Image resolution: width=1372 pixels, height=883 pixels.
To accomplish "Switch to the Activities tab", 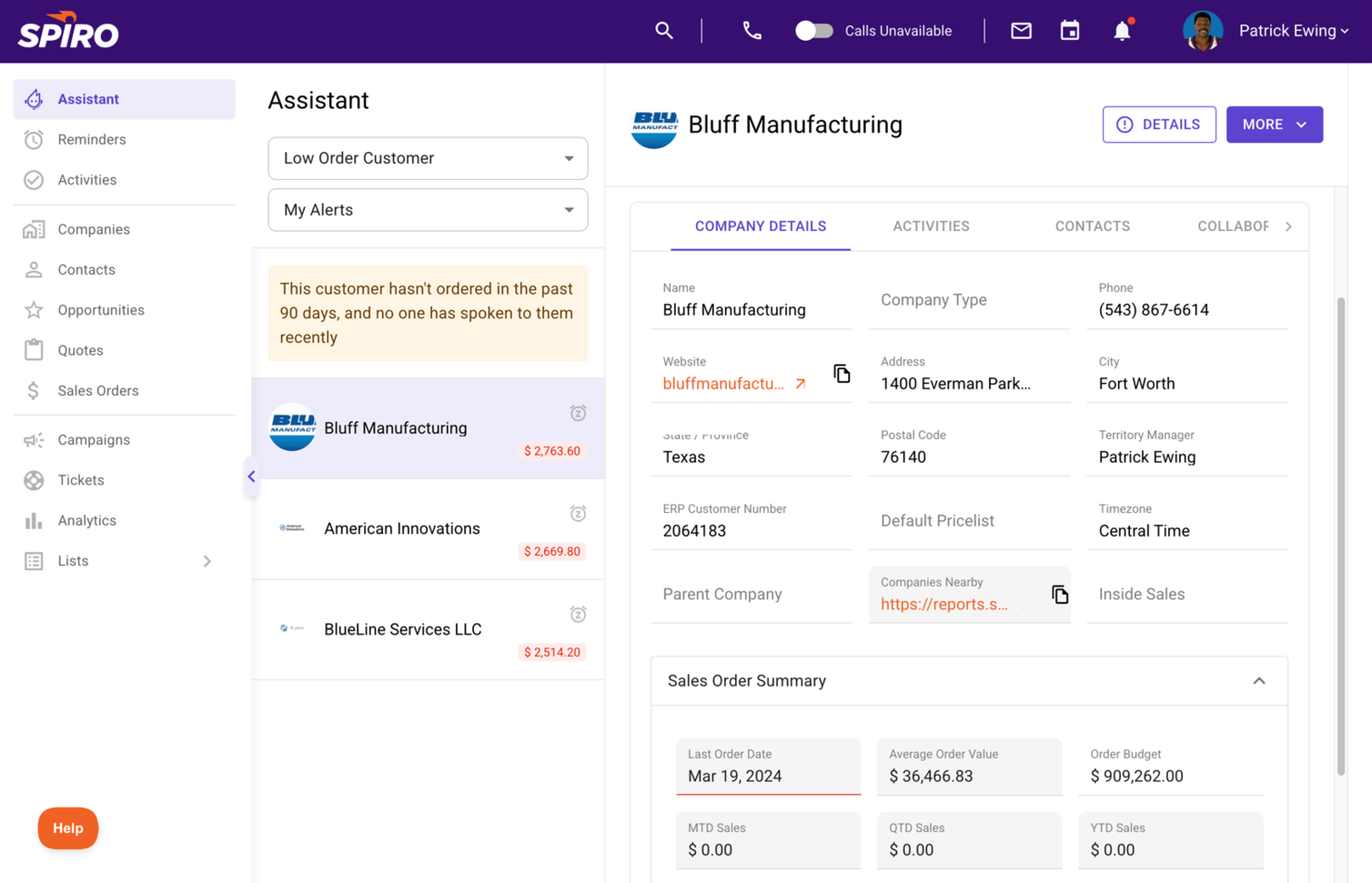I will coord(931,226).
